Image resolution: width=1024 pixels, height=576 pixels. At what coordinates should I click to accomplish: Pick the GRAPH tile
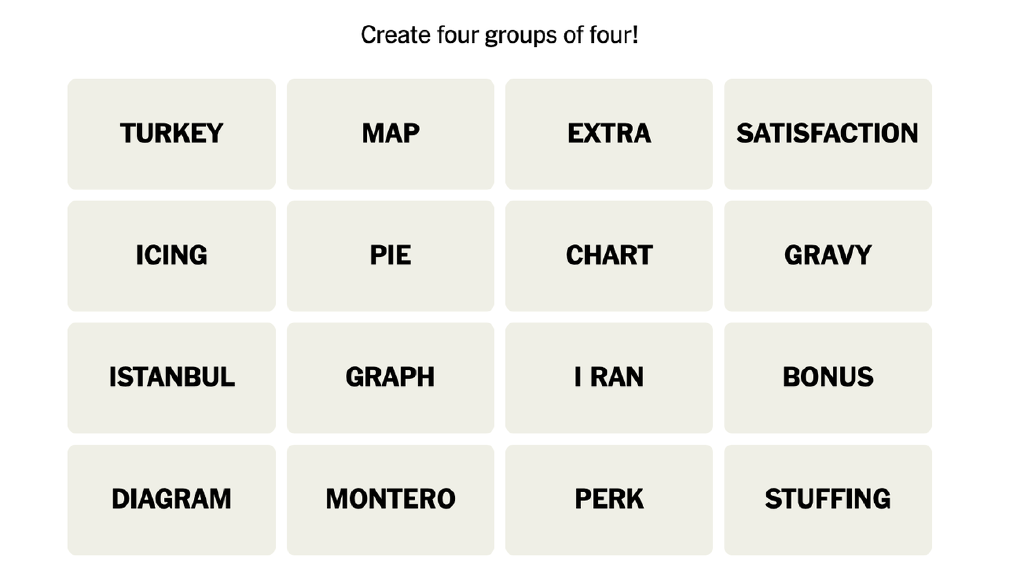point(390,378)
